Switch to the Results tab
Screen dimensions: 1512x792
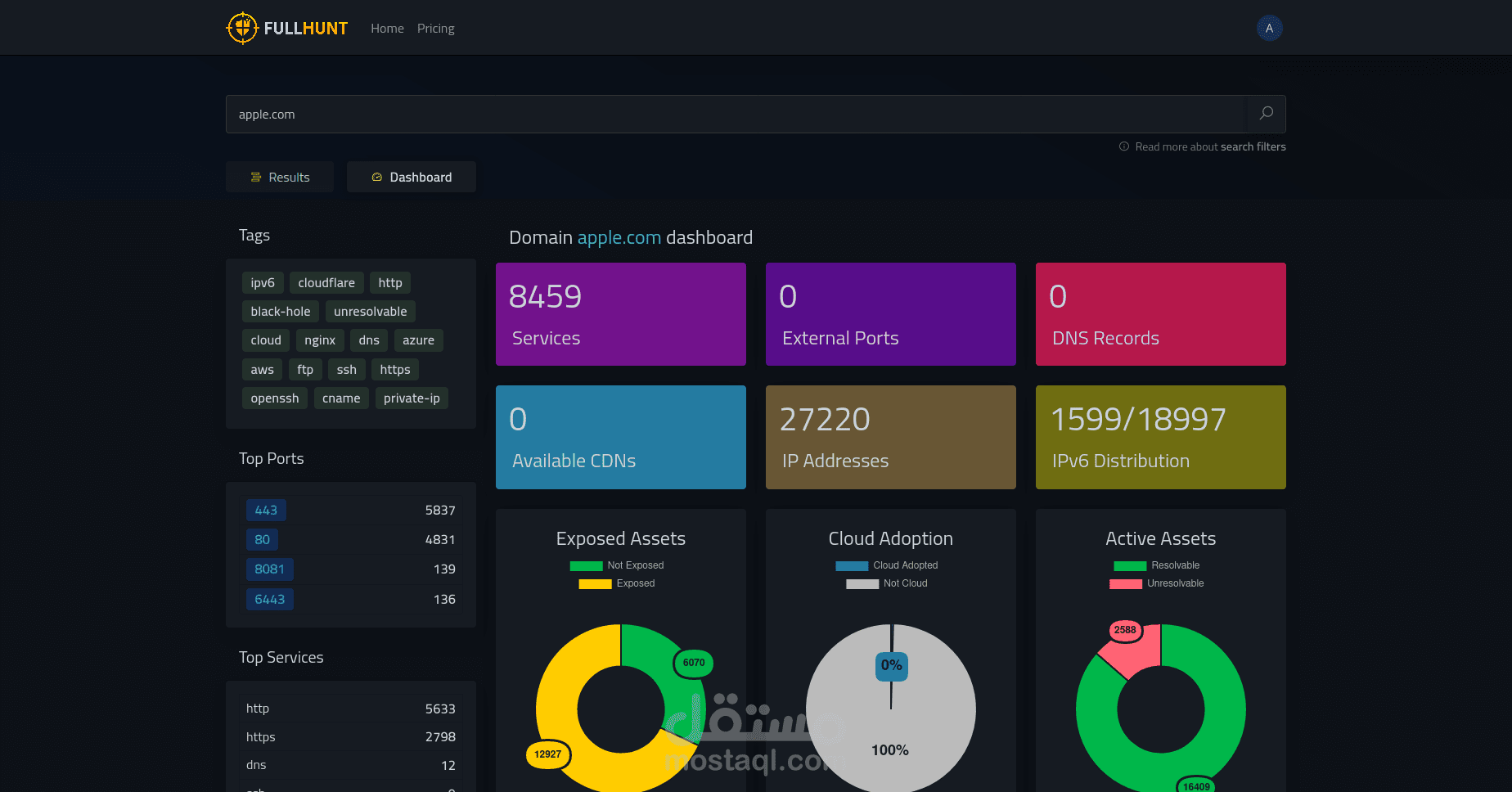click(280, 177)
